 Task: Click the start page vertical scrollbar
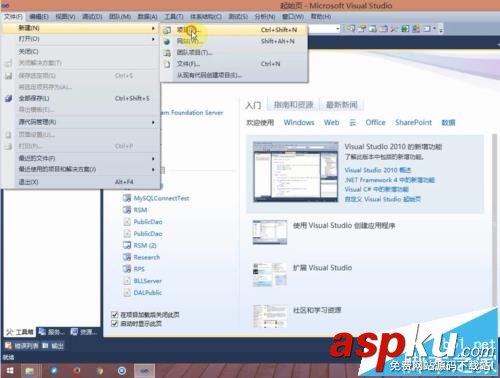[495, 220]
